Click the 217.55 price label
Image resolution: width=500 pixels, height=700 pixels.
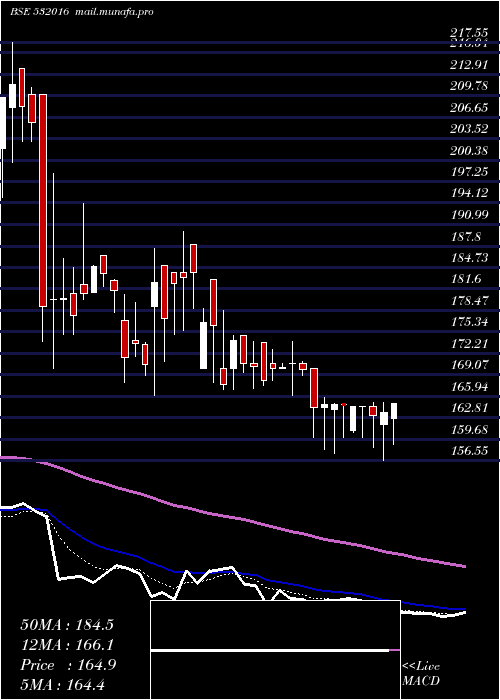click(x=468, y=33)
